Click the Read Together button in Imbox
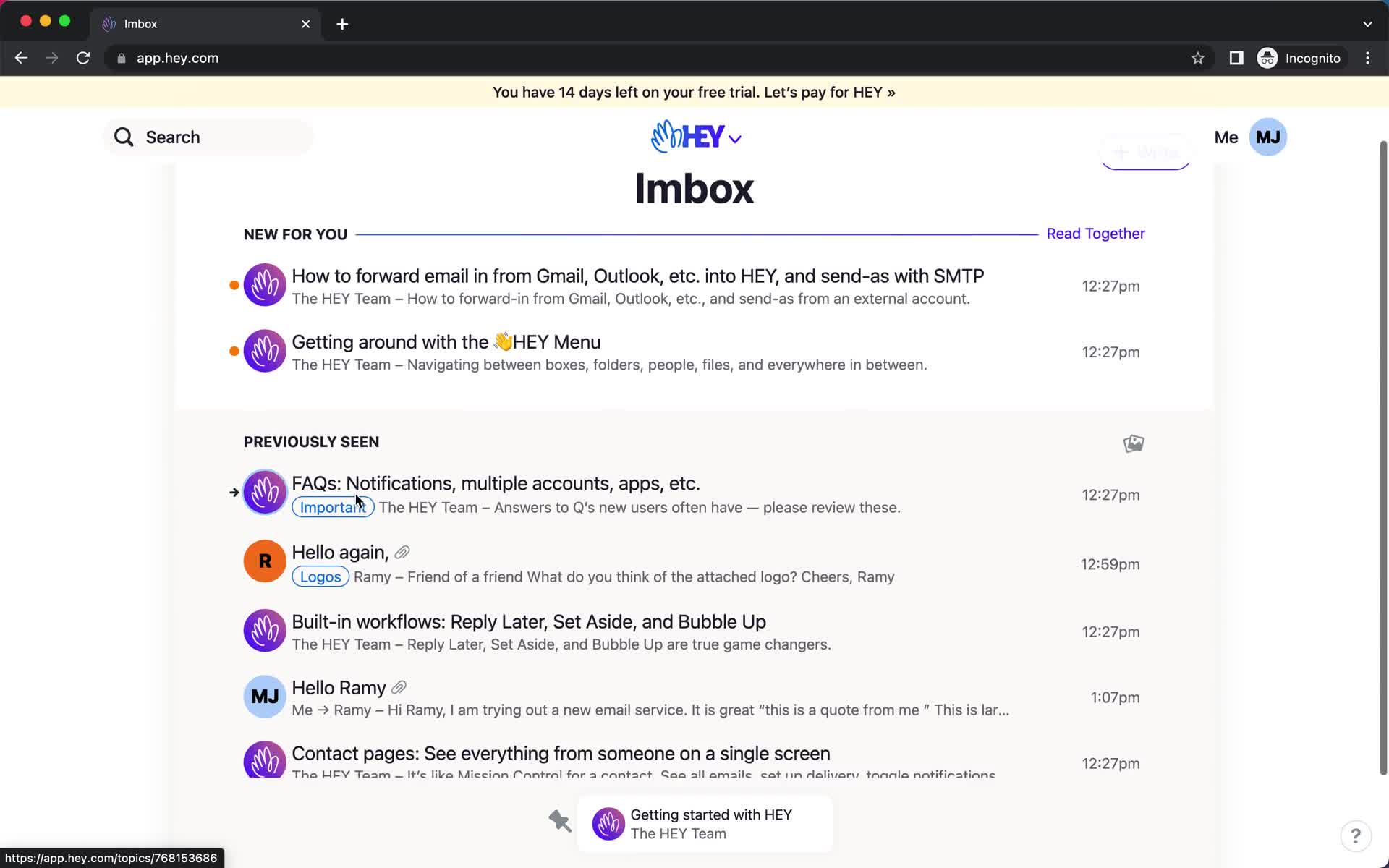1389x868 pixels. 1095,233
